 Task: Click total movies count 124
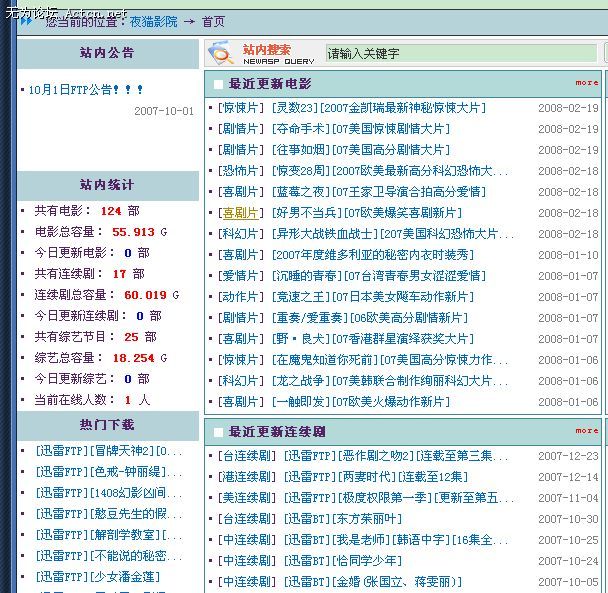click(x=111, y=211)
